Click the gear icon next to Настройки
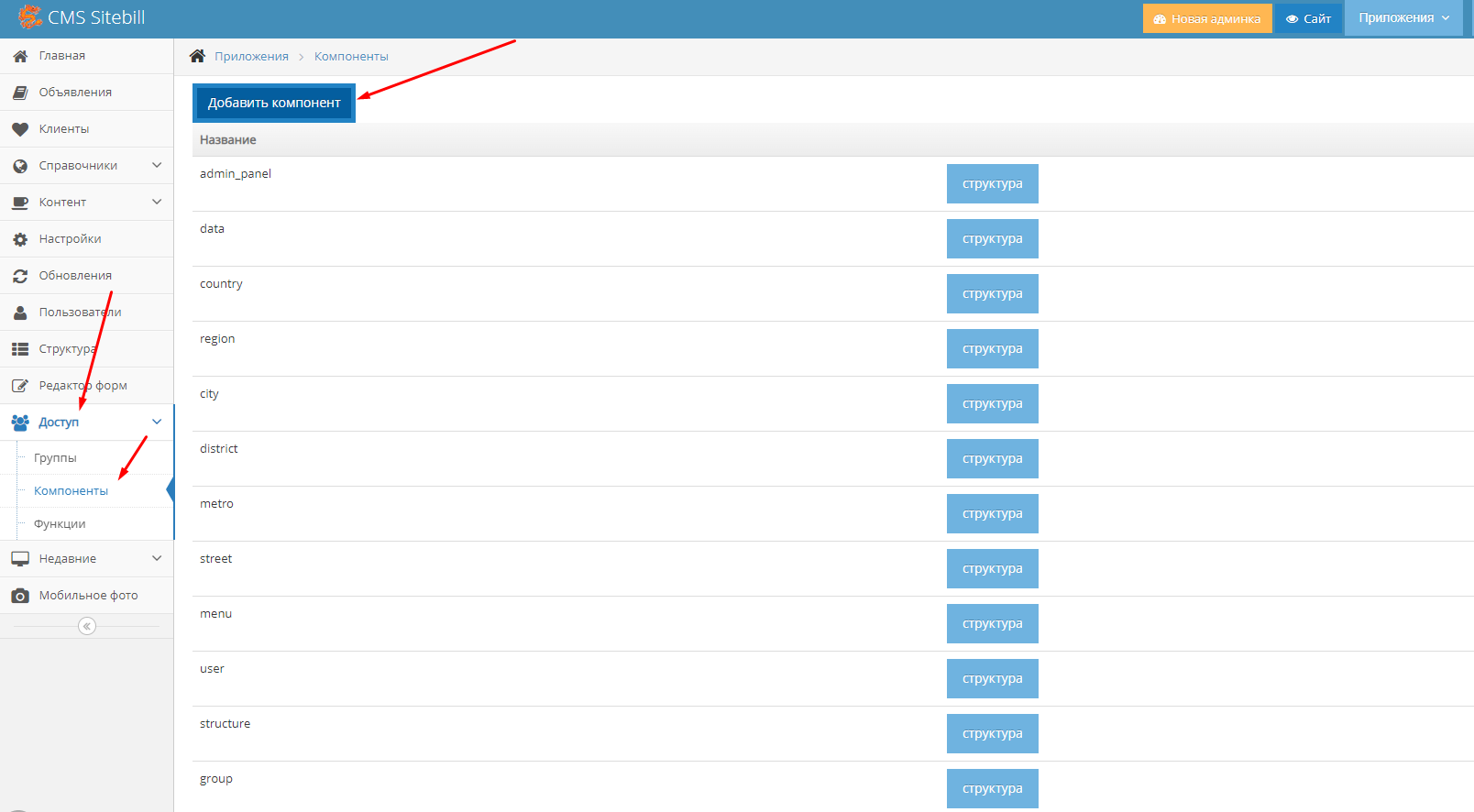Screen dimensions: 1474x812 (20, 239)
